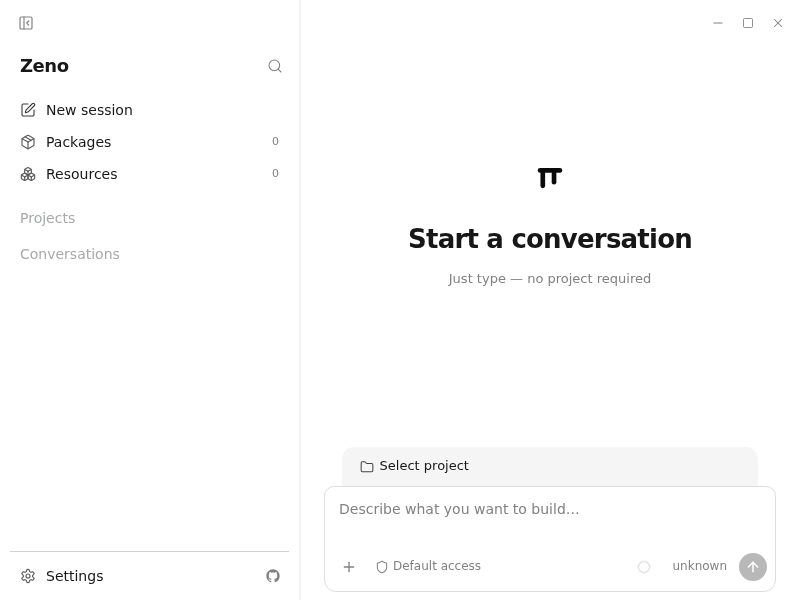The height and width of the screenshot is (600, 800).
Task: Click the Start a conversation heading
Action: point(550,238)
